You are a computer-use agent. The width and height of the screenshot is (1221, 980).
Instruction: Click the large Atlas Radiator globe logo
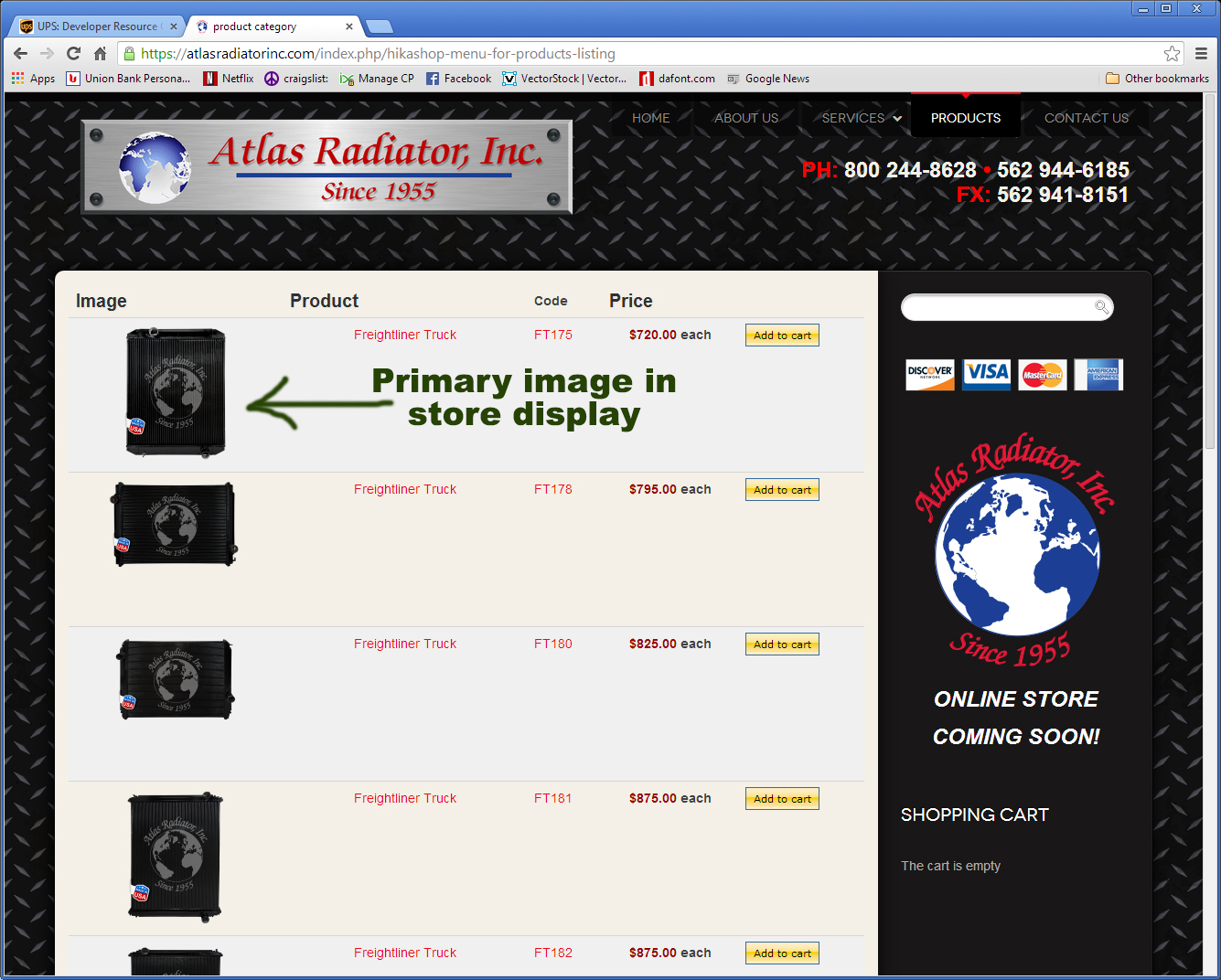(x=1016, y=550)
